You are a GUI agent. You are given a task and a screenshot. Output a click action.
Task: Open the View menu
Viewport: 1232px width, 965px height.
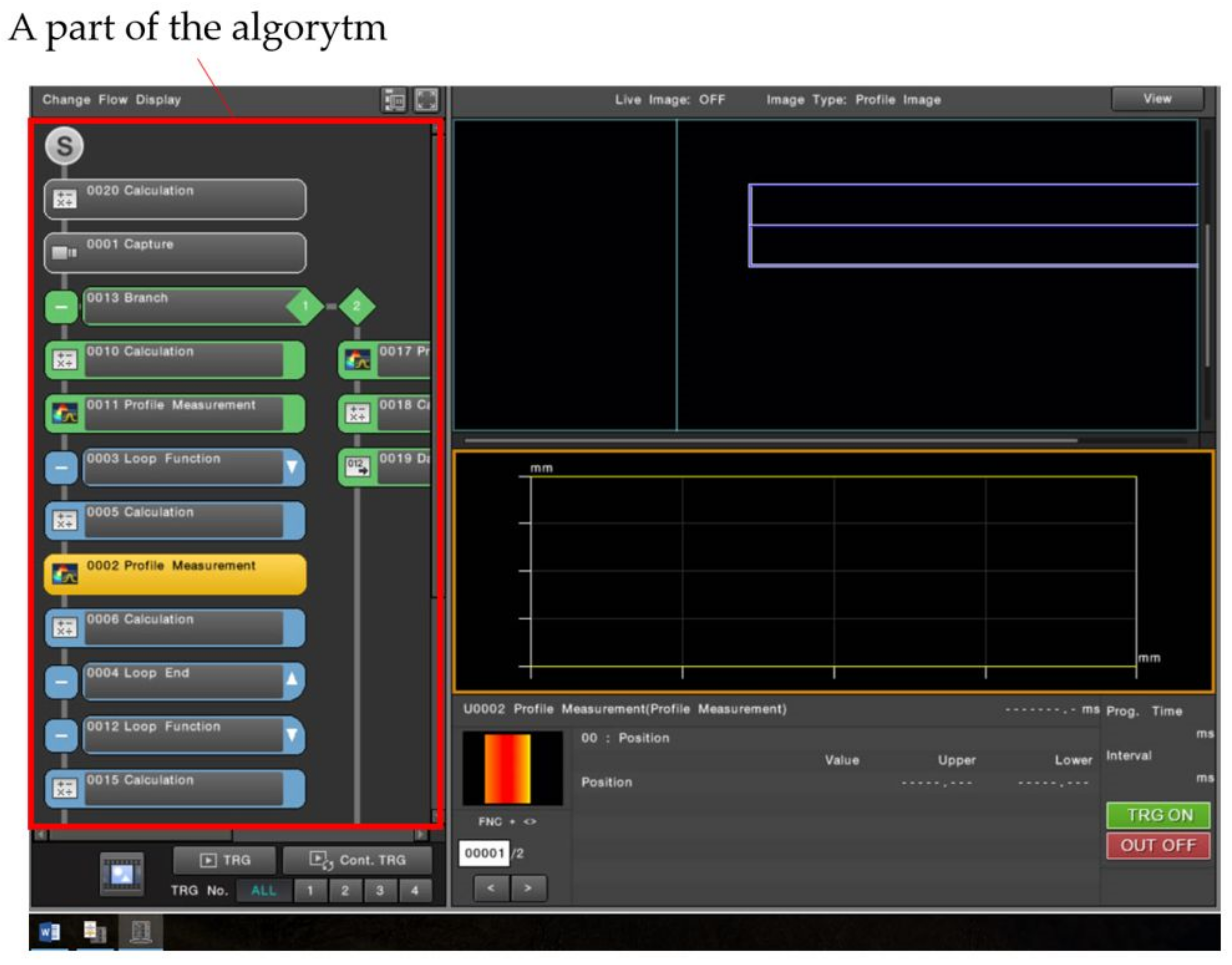tap(1157, 99)
